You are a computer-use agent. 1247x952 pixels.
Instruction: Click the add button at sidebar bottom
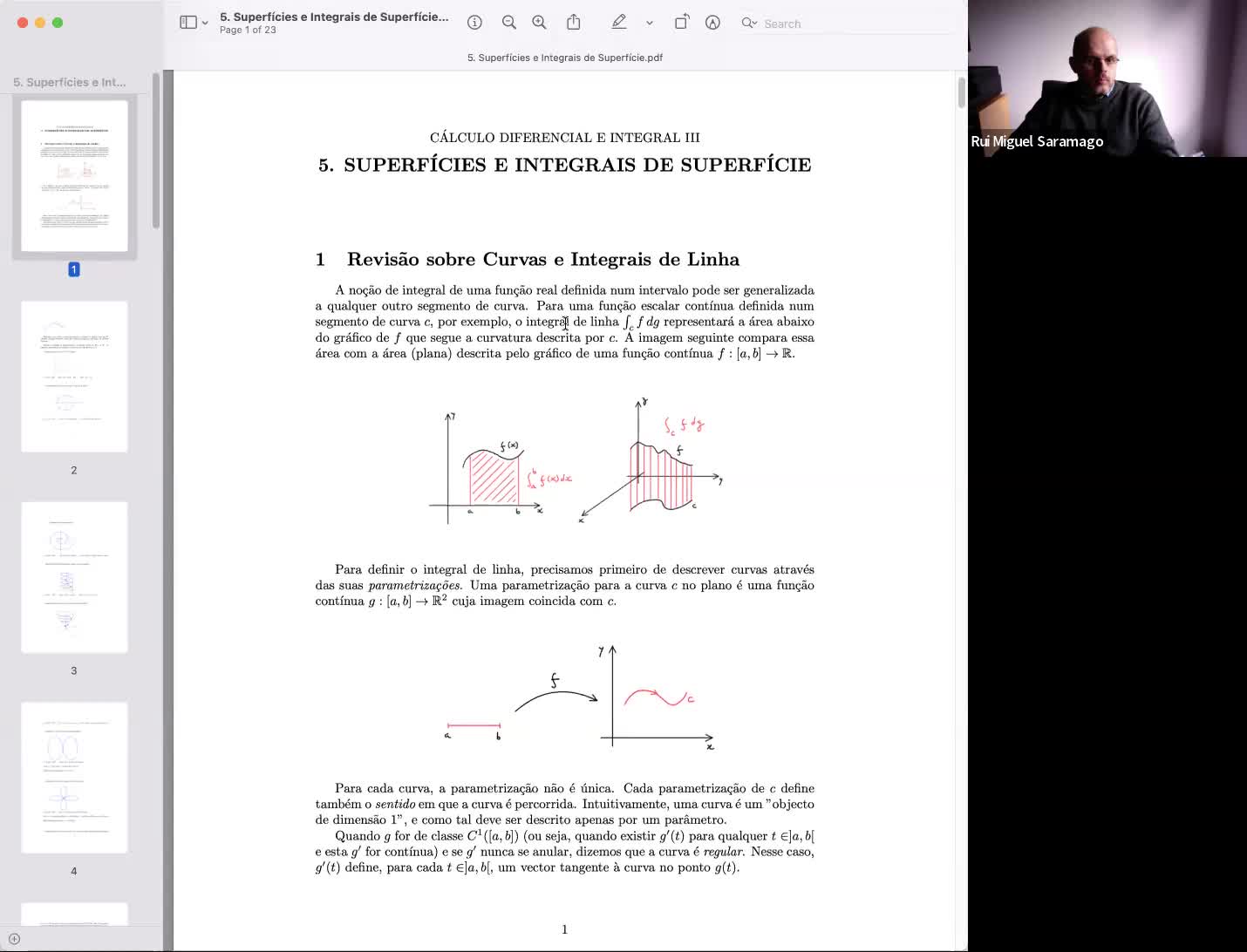click(x=14, y=939)
